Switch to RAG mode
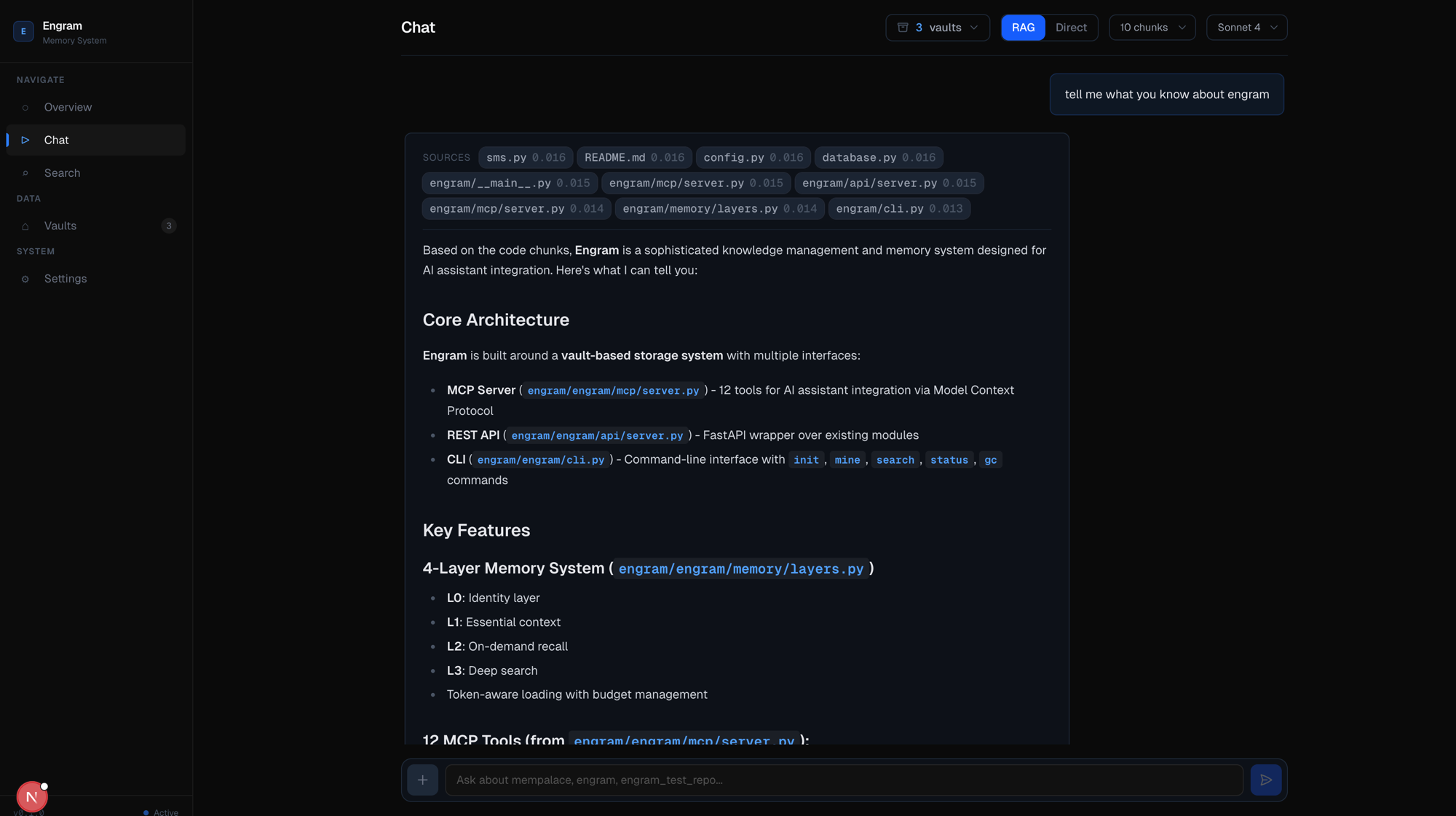 [x=1023, y=27]
